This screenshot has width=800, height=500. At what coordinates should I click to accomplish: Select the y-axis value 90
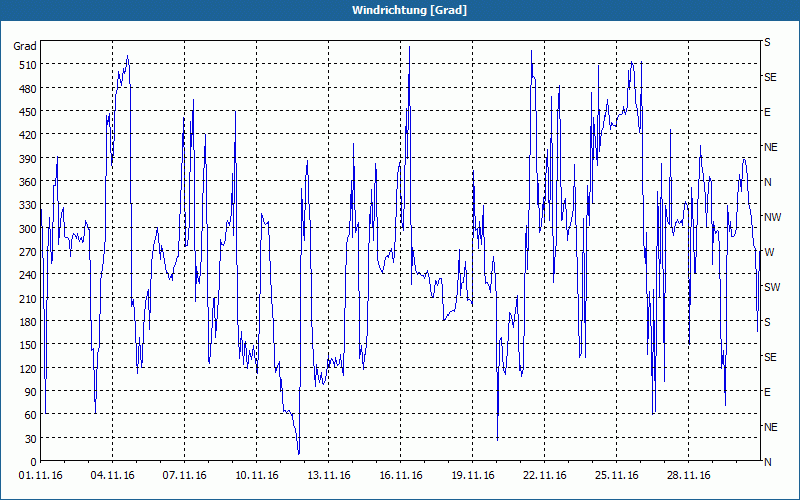[x=31, y=392]
